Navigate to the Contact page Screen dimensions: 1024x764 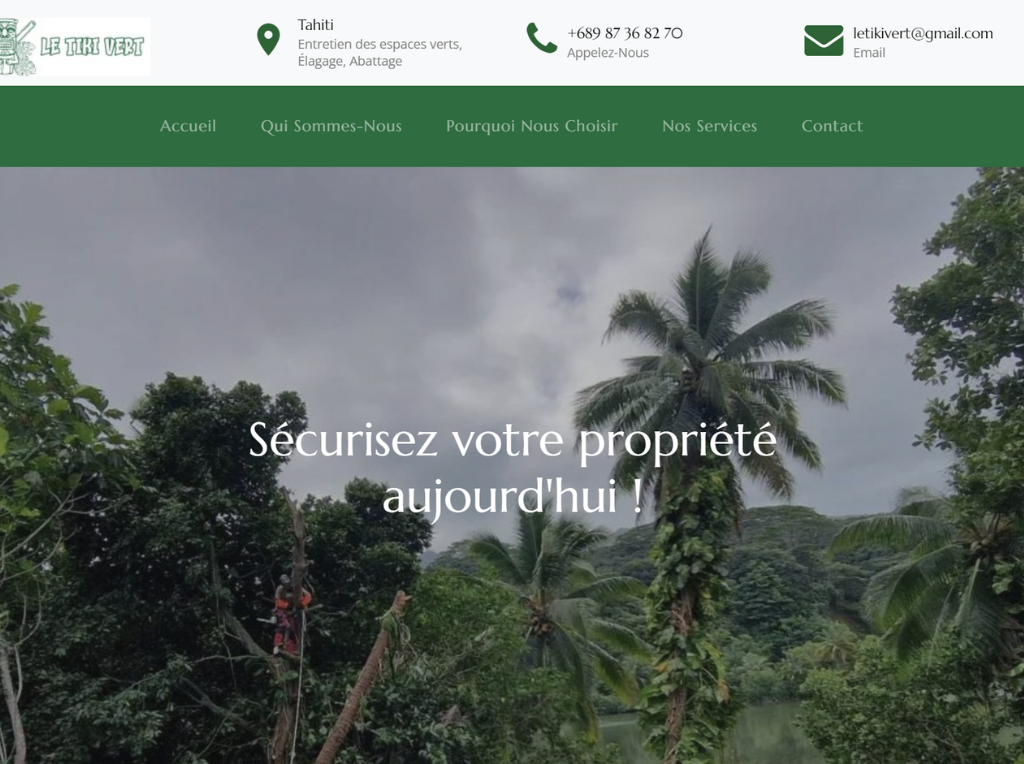(x=832, y=125)
